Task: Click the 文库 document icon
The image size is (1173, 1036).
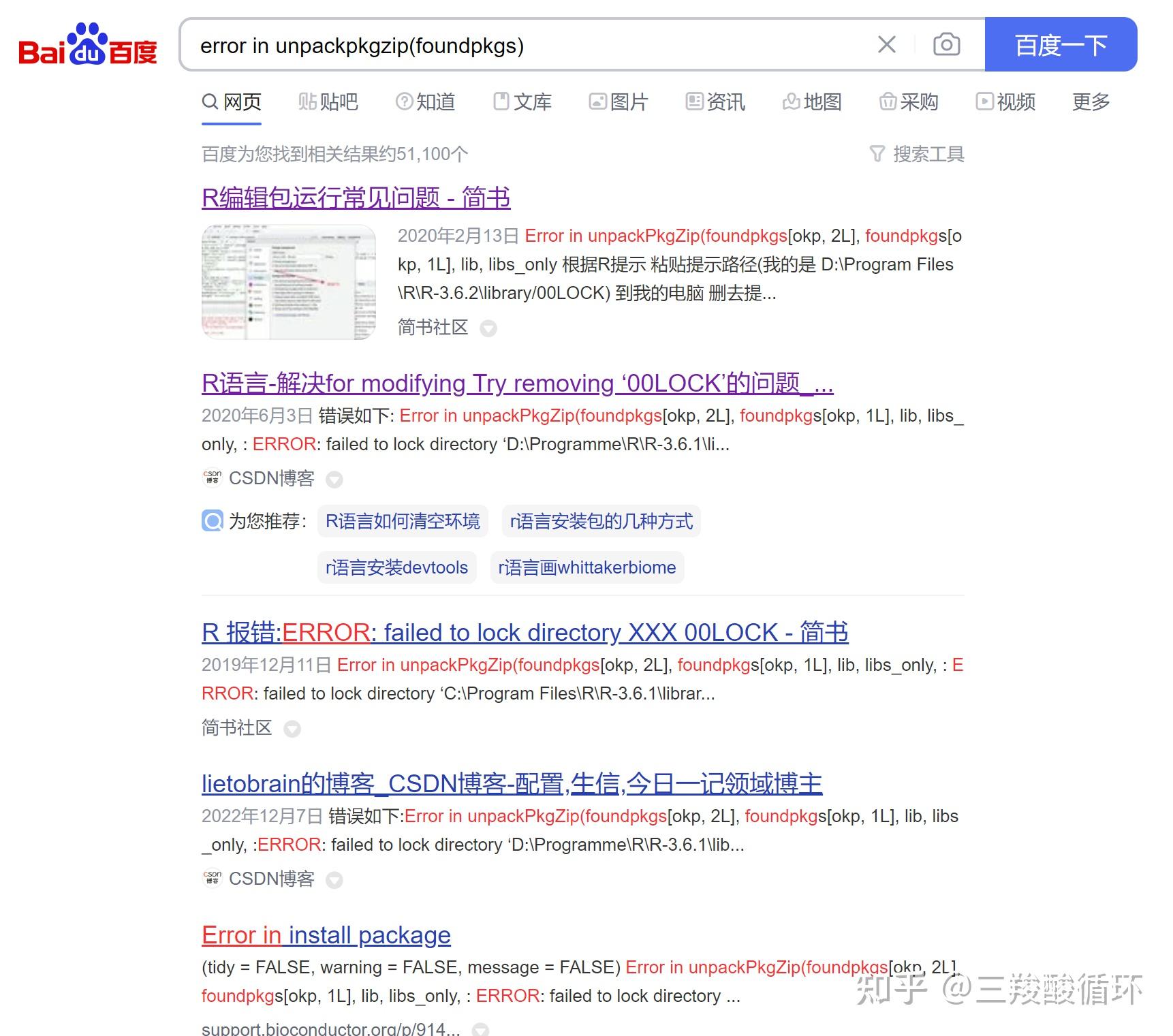Action: click(x=501, y=101)
